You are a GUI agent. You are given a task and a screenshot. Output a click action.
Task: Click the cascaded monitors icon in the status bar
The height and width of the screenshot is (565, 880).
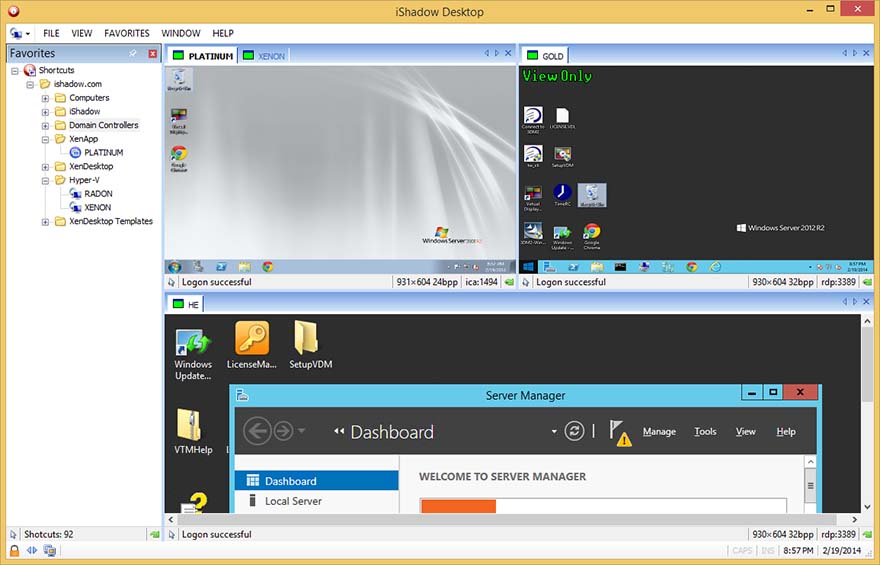[50, 550]
